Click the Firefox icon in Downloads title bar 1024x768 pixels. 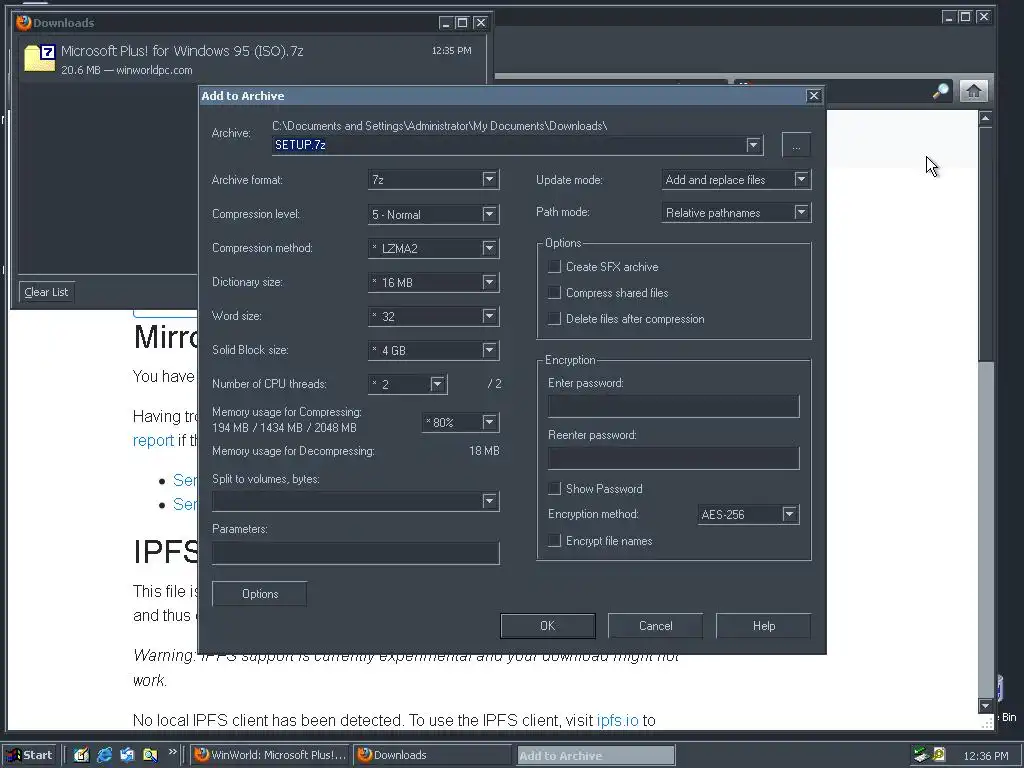24,22
